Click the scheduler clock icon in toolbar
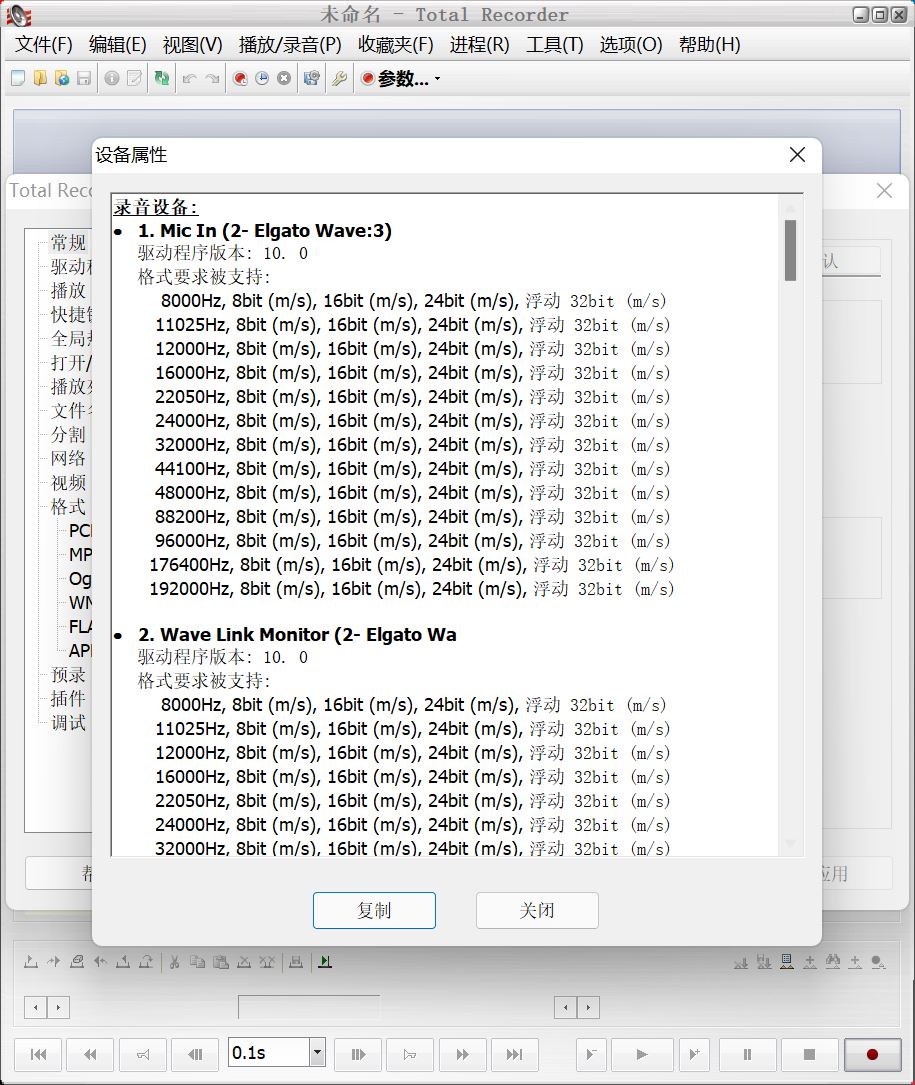The image size is (915, 1085). (262, 78)
